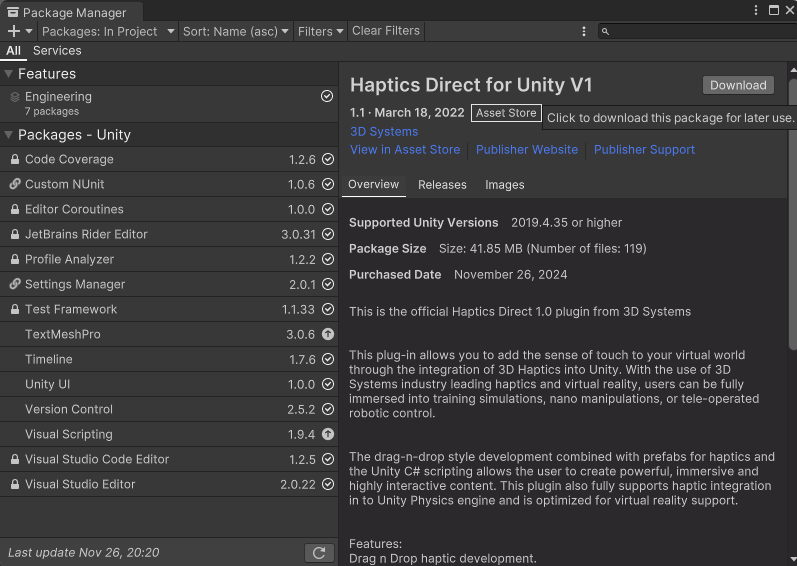Select the Engineering feature set

coord(169,104)
